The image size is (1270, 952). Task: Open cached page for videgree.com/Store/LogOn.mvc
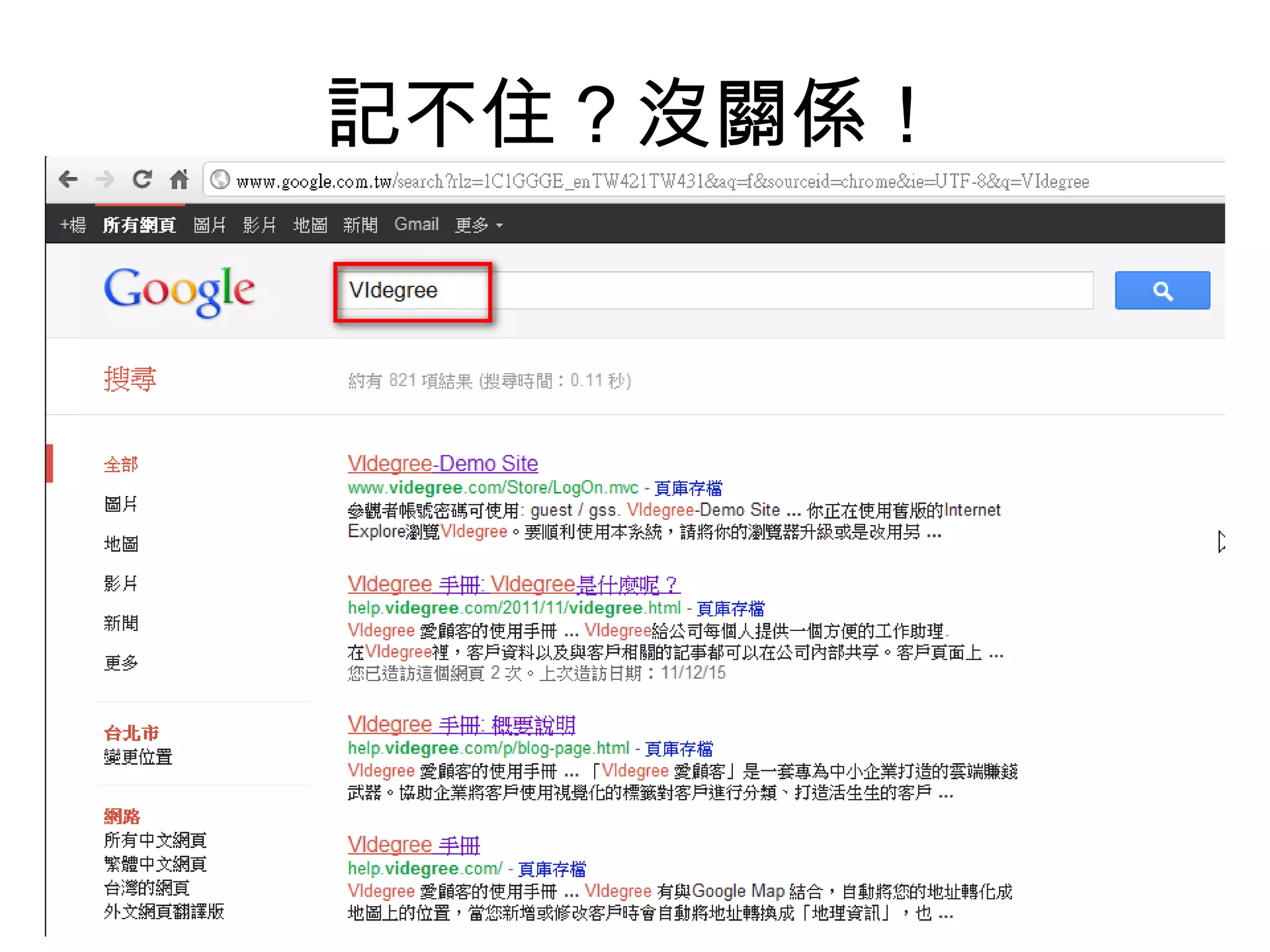tap(688, 488)
